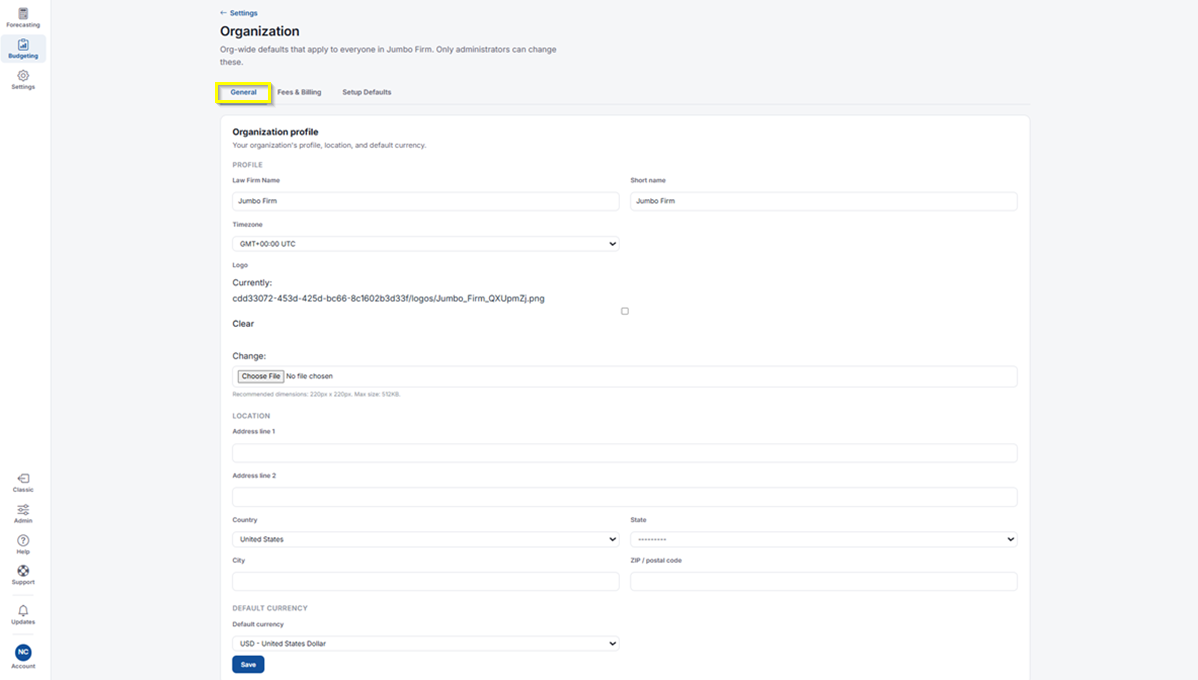Screen dimensions: 1198x680
Task: Expand the Timezone dropdown
Action: 426,244
